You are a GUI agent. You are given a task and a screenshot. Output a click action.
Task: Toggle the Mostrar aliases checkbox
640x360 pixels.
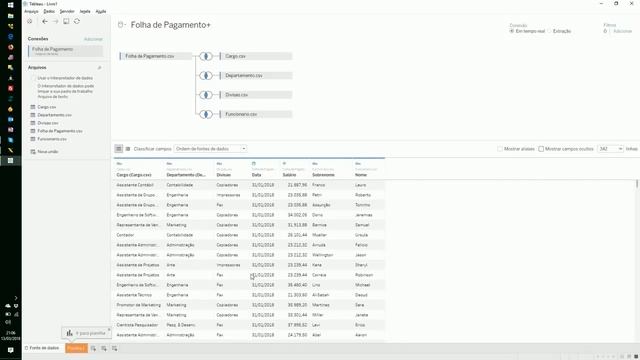pos(500,149)
